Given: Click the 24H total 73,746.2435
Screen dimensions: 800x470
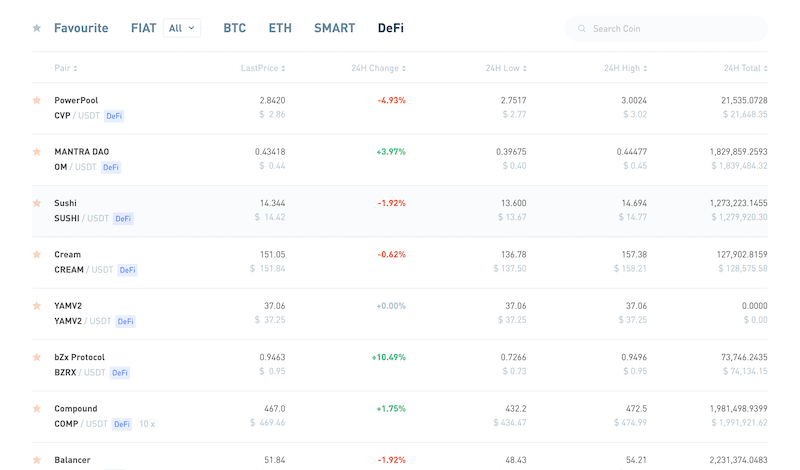Looking at the screenshot, I should pos(744,357).
